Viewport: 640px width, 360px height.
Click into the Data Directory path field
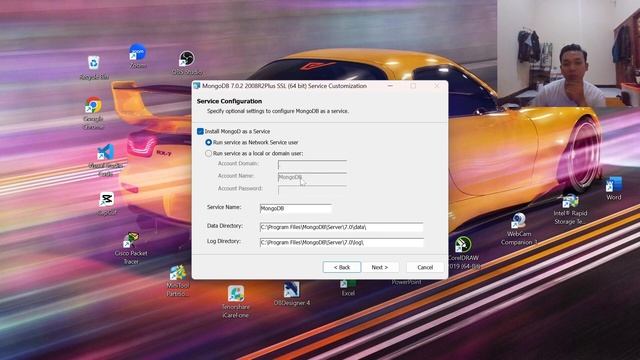(x=342, y=227)
